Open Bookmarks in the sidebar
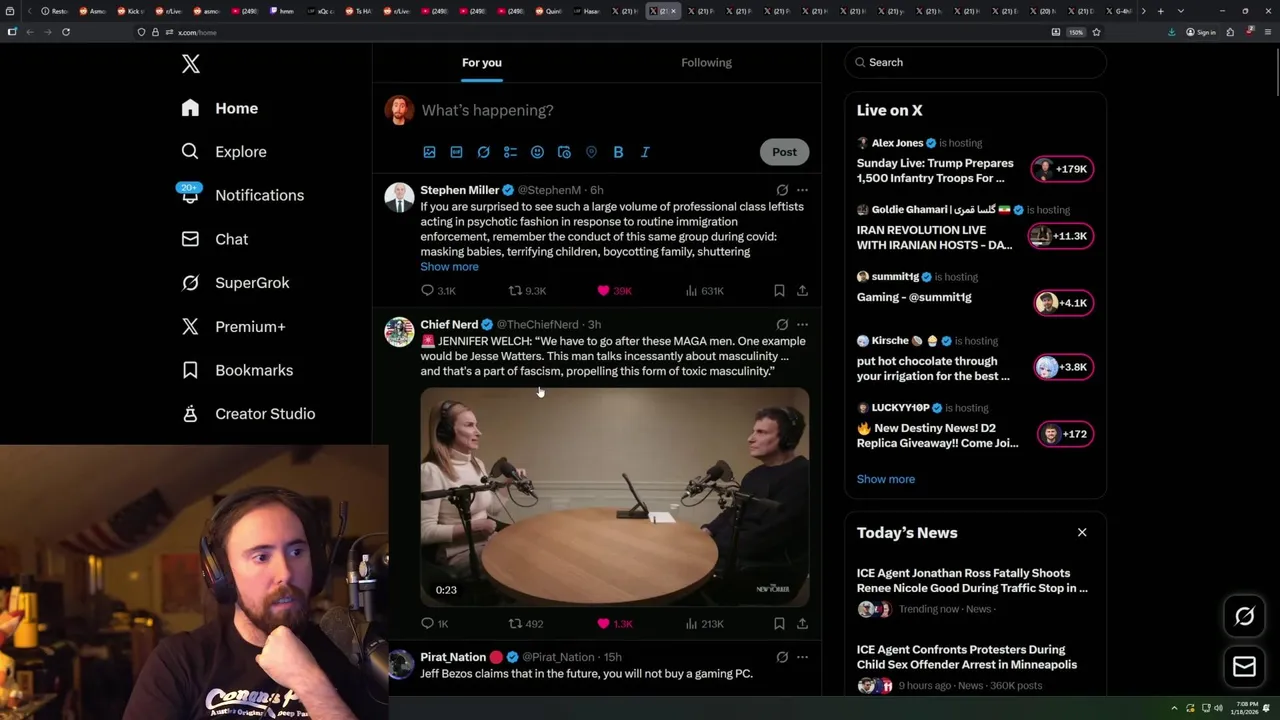This screenshot has width=1280, height=720. (x=237, y=370)
